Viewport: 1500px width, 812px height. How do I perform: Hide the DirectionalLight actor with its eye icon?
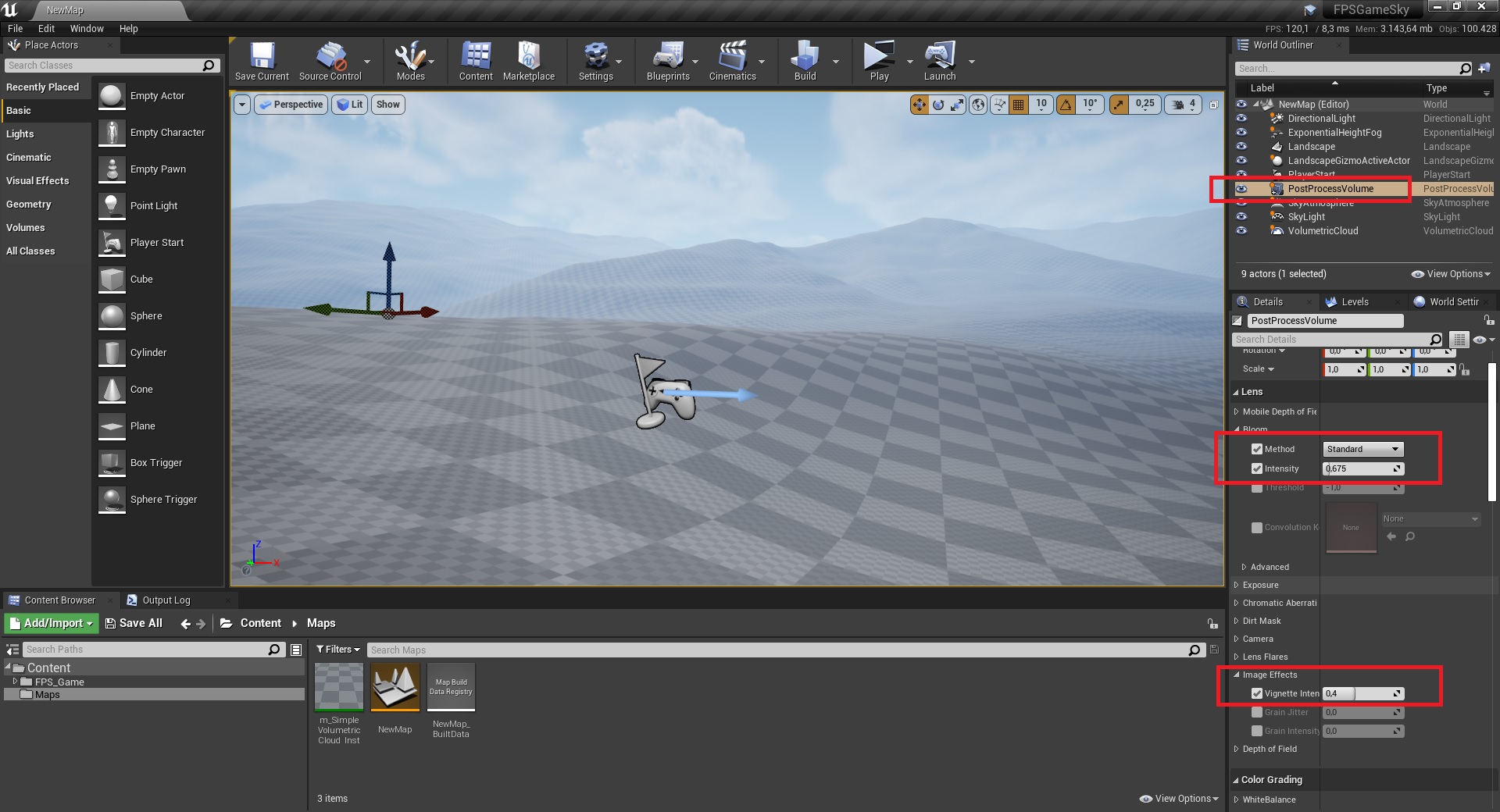[x=1241, y=119]
